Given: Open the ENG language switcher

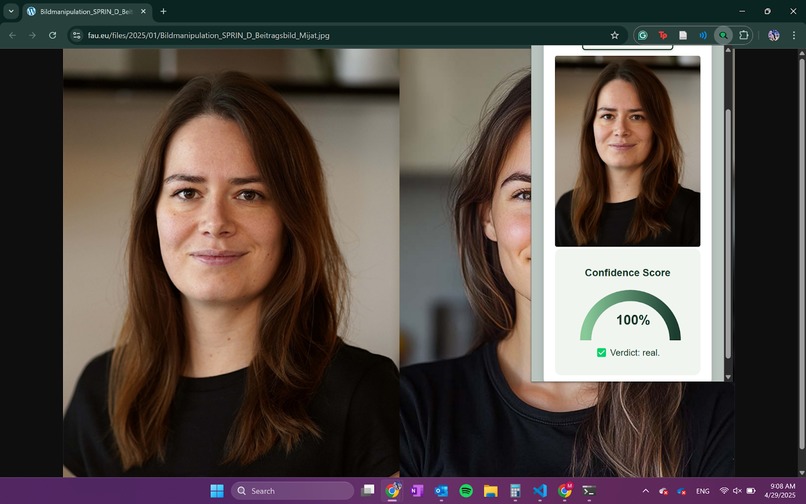Looking at the screenshot, I should click(x=703, y=491).
